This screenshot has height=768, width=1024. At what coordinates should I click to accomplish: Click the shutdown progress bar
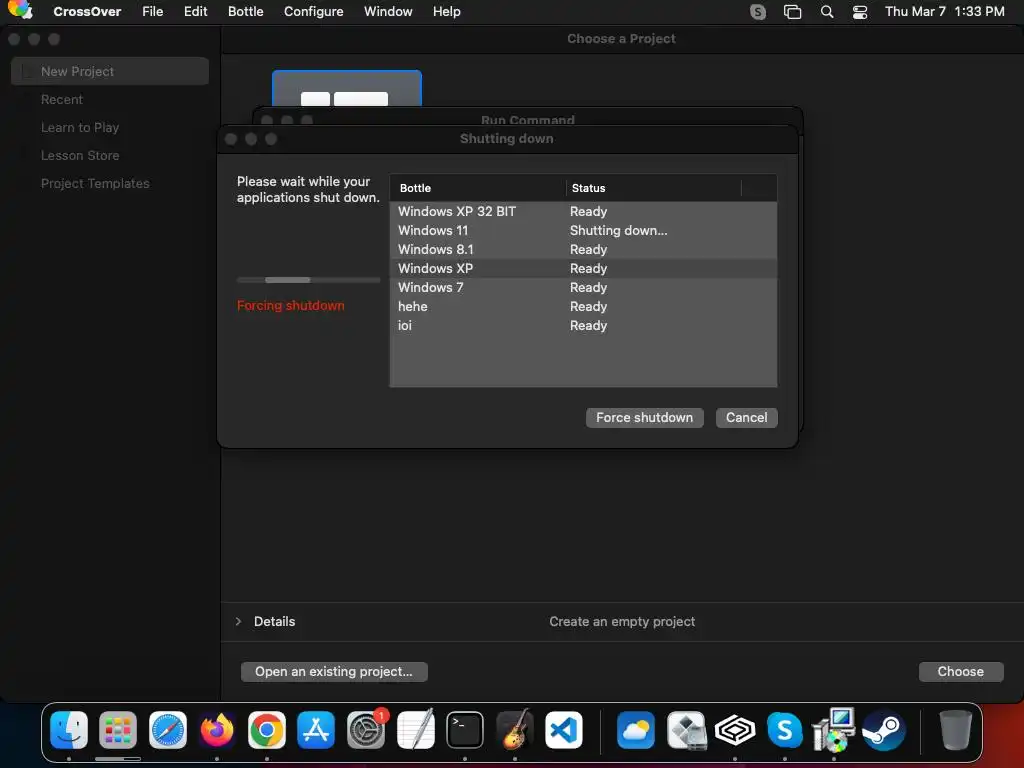(308, 280)
